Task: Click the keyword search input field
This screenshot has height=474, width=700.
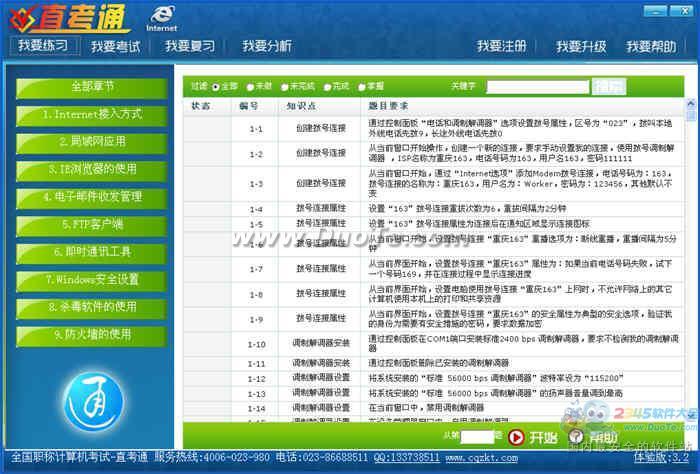Action: point(538,87)
